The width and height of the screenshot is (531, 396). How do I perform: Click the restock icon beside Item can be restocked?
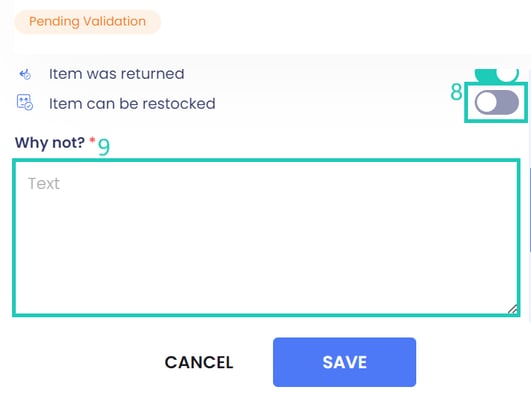pyautogui.click(x=25, y=103)
